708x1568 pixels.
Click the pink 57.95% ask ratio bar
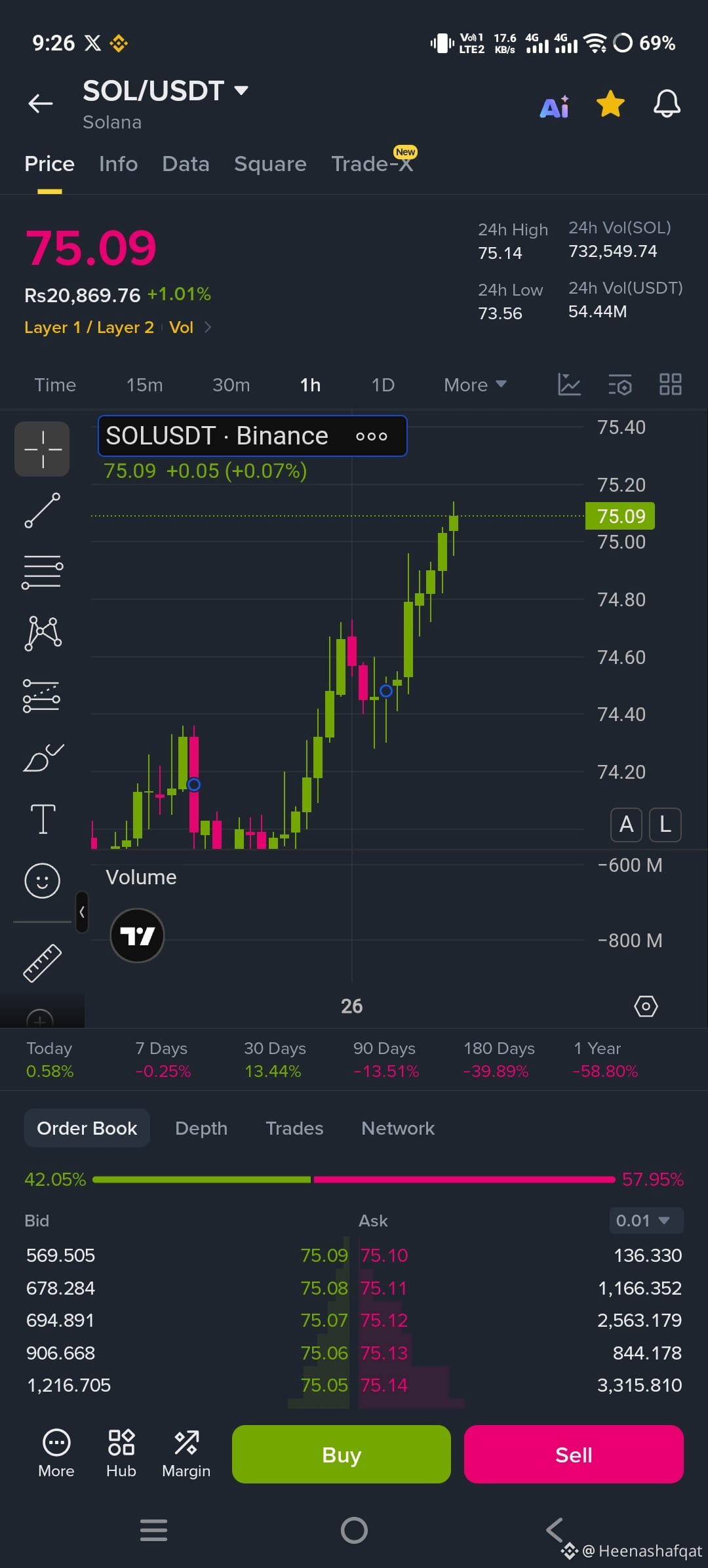point(464,1179)
